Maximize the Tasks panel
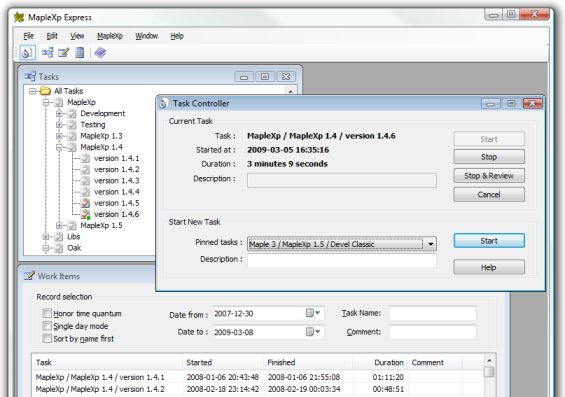565x397 pixels. point(265,77)
